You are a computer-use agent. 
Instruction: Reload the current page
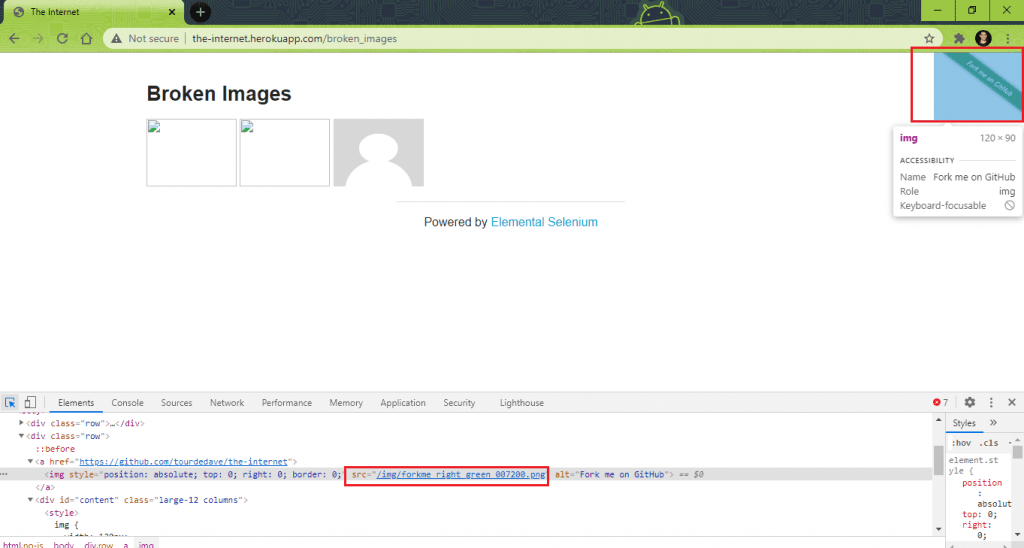62,39
